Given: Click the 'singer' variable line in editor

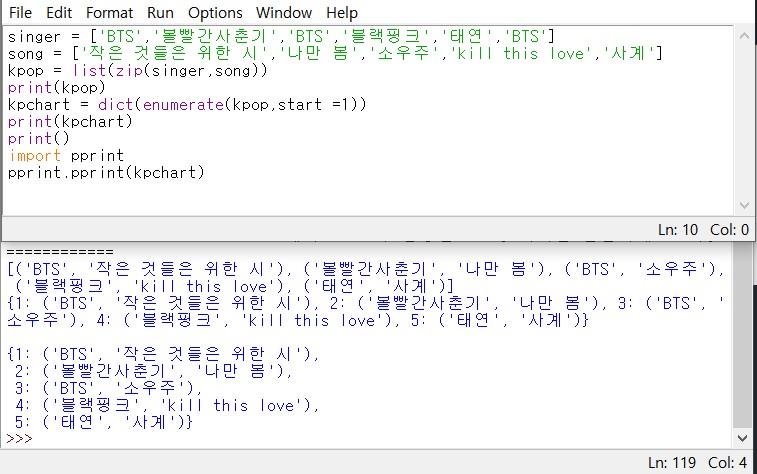Looking at the screenshot, I should (281, 37).
